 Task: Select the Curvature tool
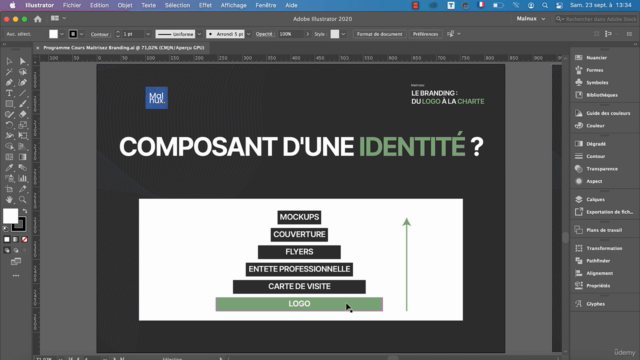[x=23, y=82]
